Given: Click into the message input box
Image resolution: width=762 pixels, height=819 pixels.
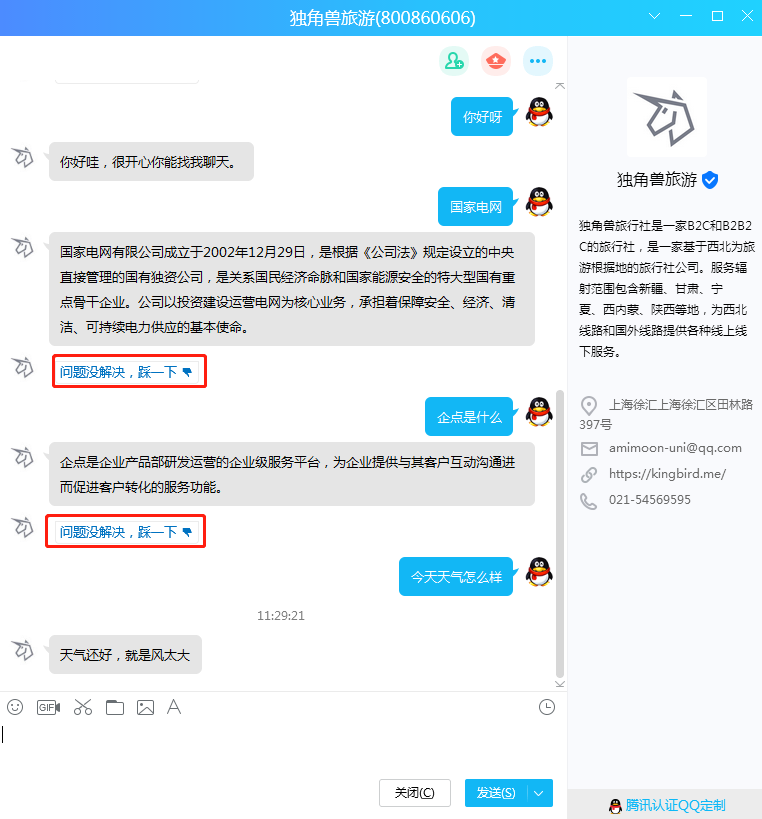Looking at the screenshot, I should 283,747.
